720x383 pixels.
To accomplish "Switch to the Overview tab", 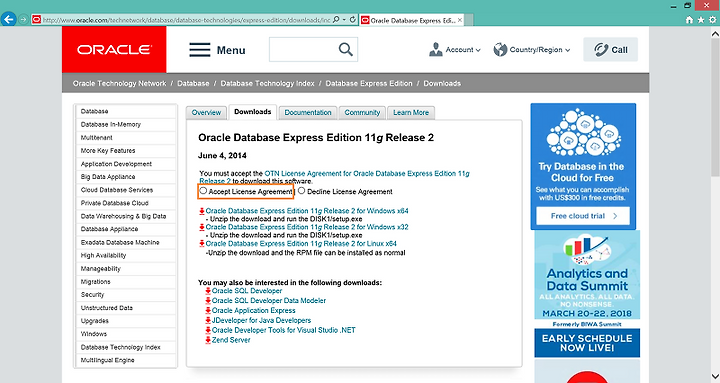I will 206,113.
